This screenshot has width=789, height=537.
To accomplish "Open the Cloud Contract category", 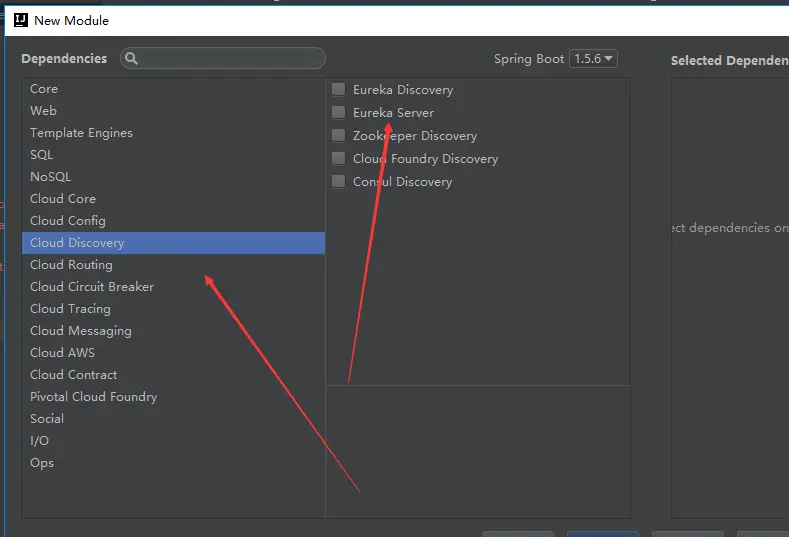I will [173, 375].
